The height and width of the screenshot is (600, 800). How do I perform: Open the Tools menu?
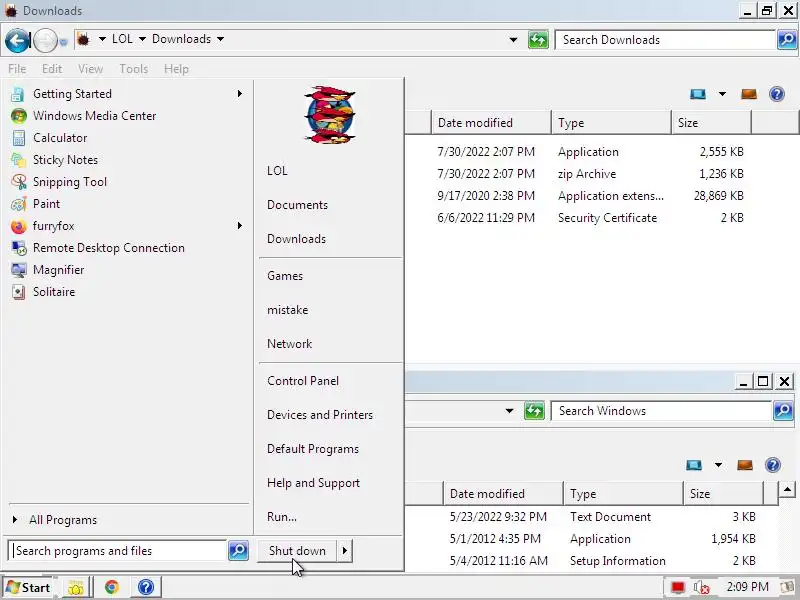pyautogui.click(x=133, y=69)
